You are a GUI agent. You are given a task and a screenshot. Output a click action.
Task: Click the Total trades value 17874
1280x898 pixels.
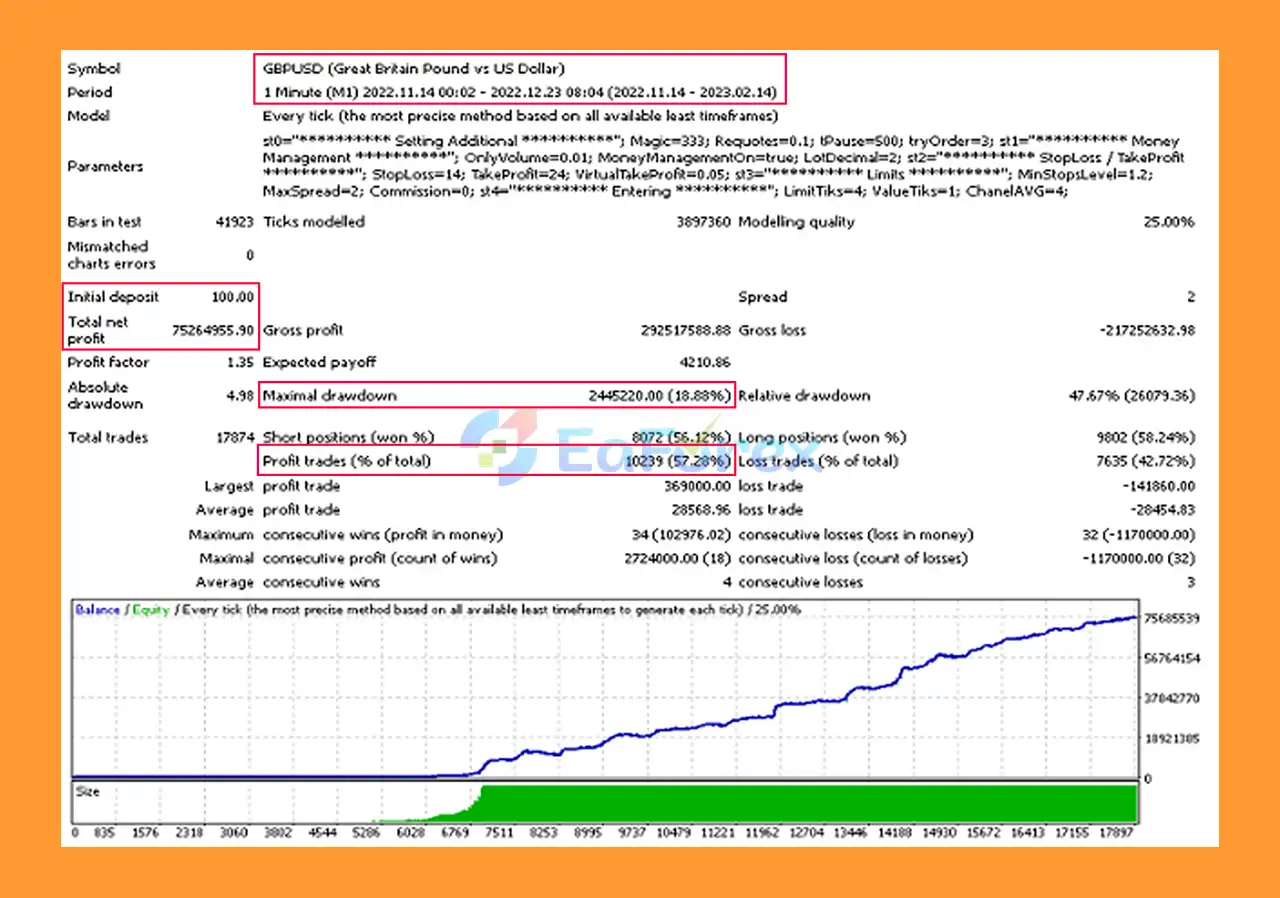pyautogui.click(x=232, y=438)
